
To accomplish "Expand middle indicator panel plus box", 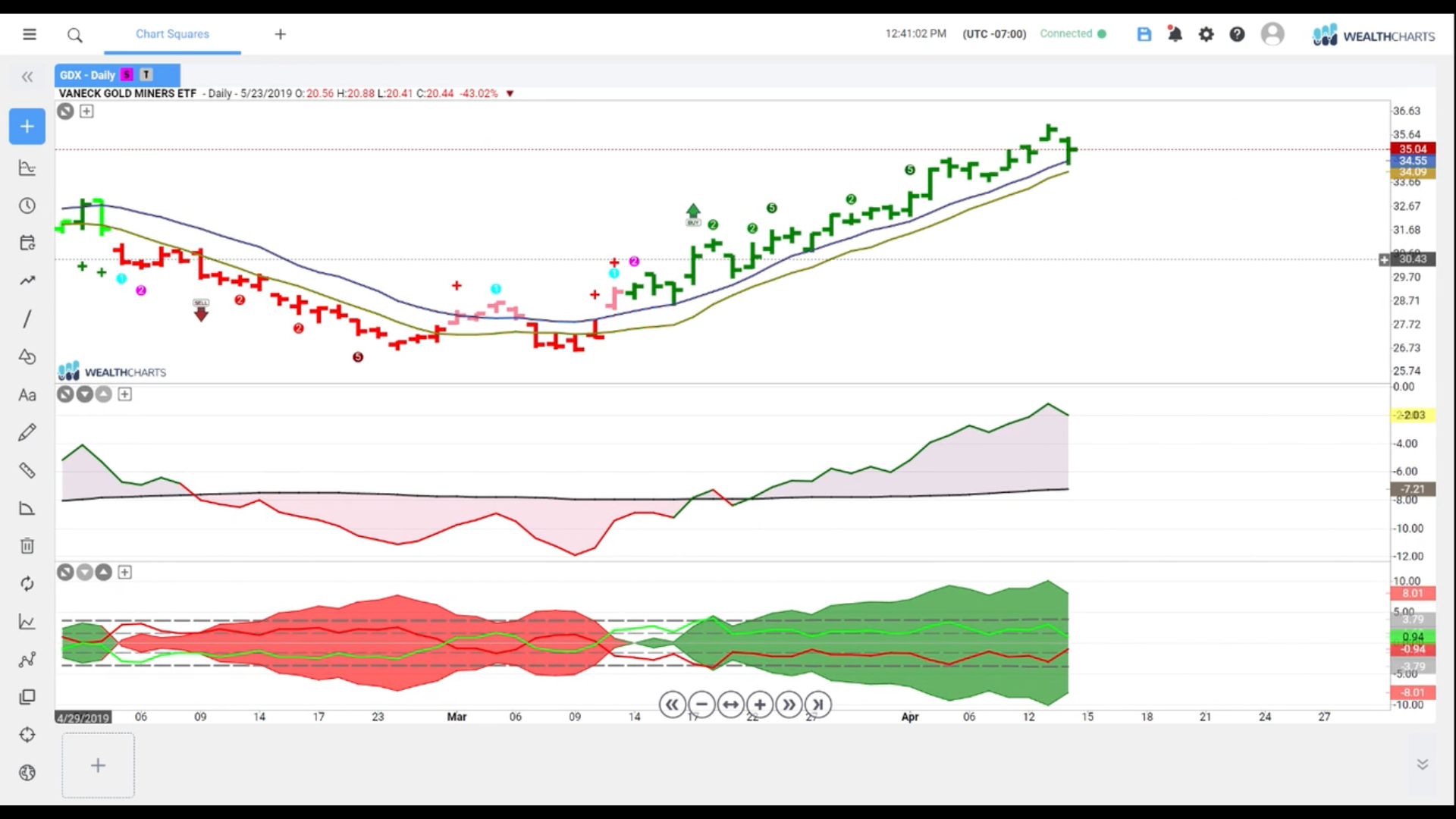I will 125,394.
